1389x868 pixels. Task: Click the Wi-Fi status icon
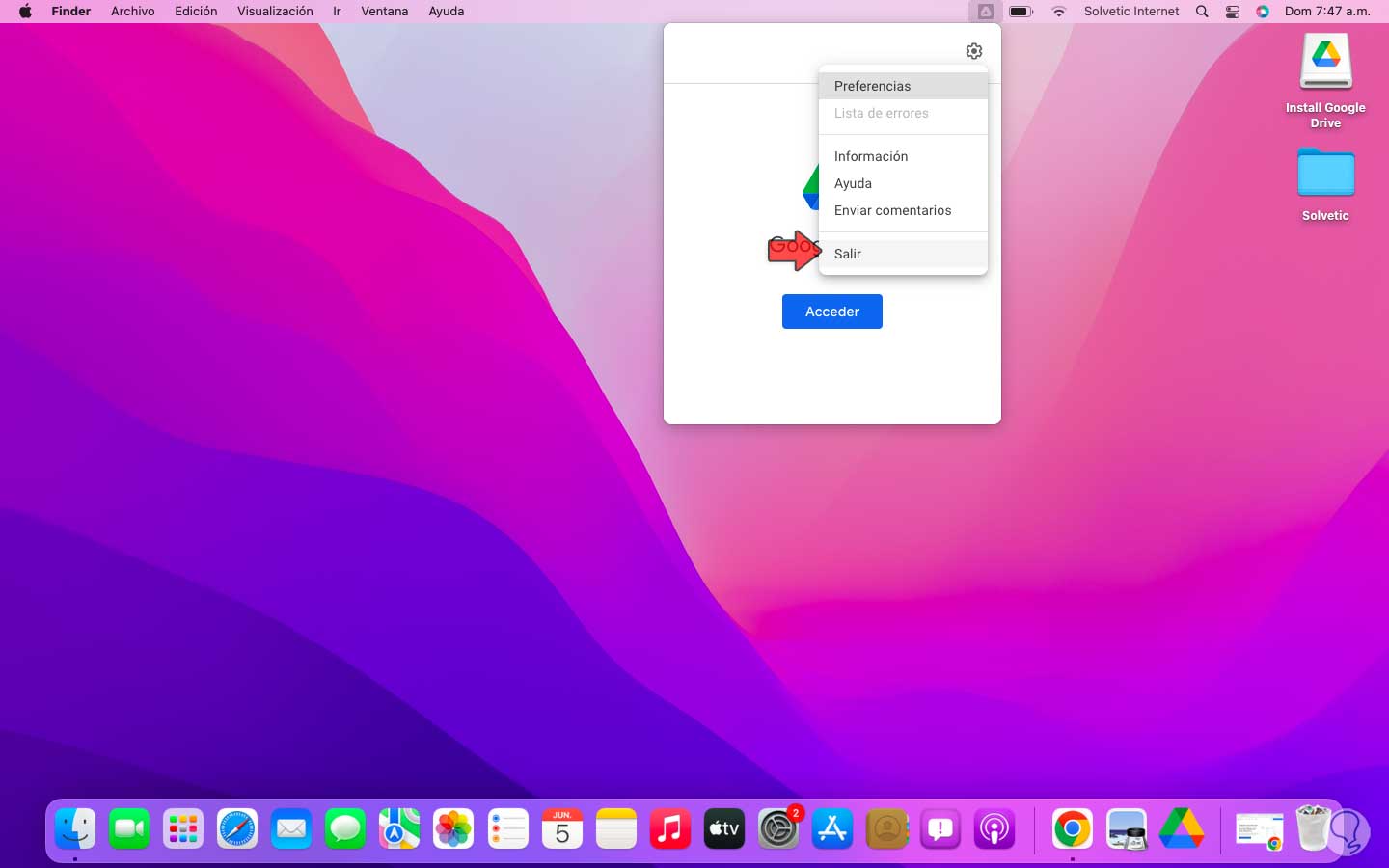(x=1059, y=12)
